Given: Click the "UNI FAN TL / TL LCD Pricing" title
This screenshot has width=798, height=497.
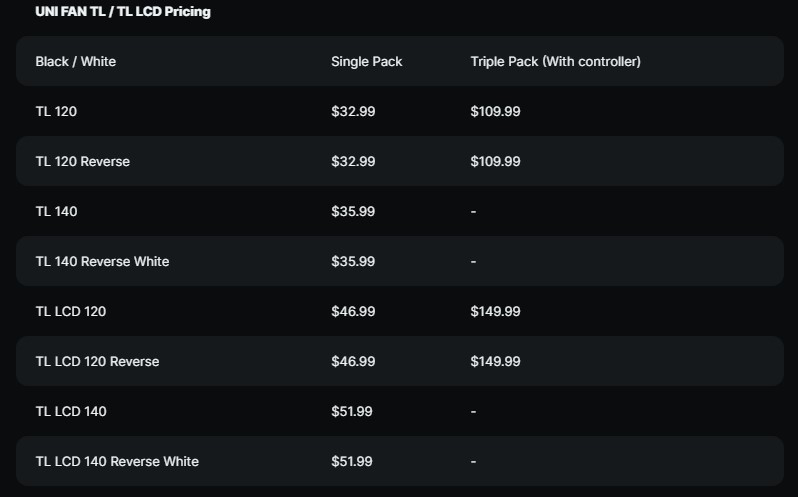Looking at the screenshot, I should point(122,12).
